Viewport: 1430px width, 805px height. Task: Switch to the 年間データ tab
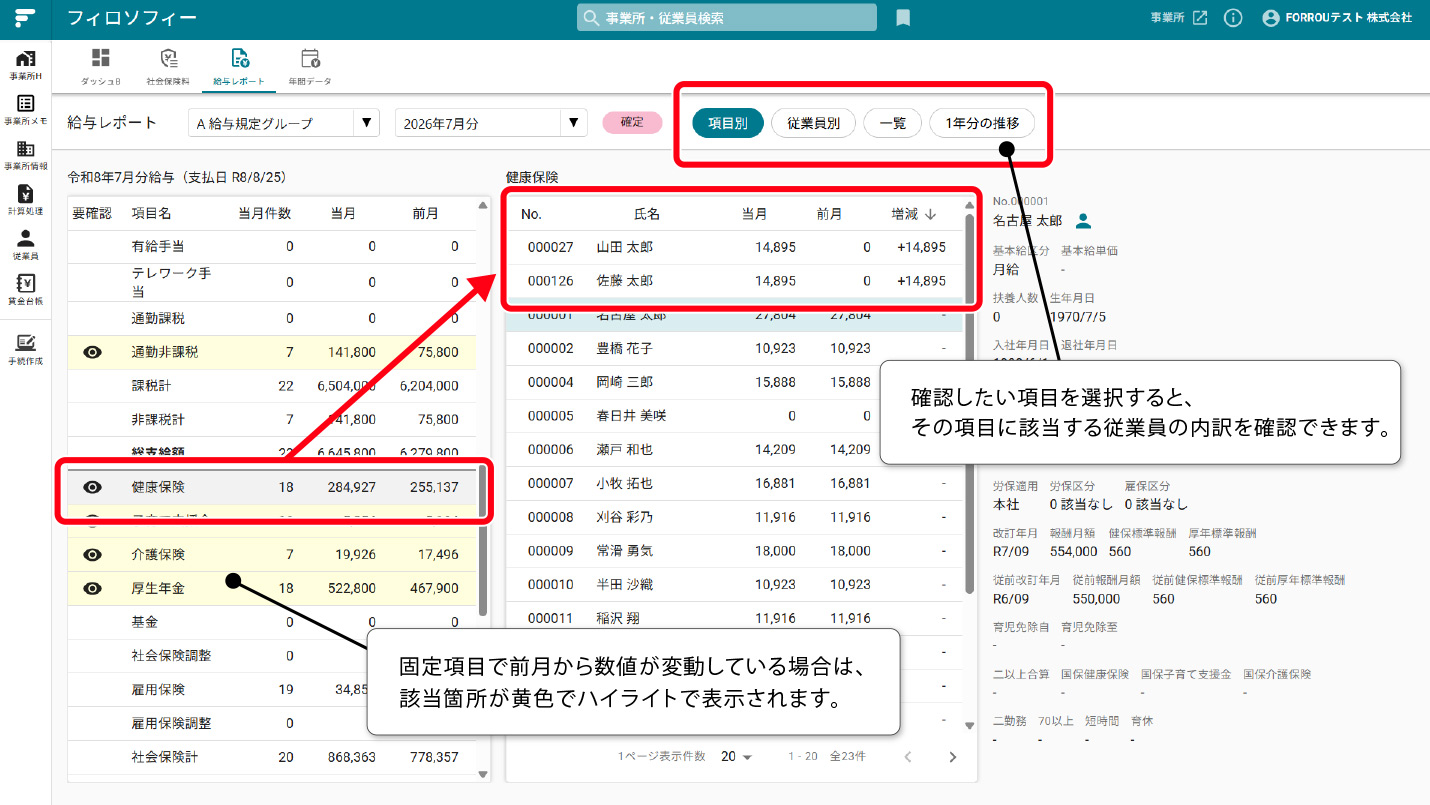[x=310, y=66]
